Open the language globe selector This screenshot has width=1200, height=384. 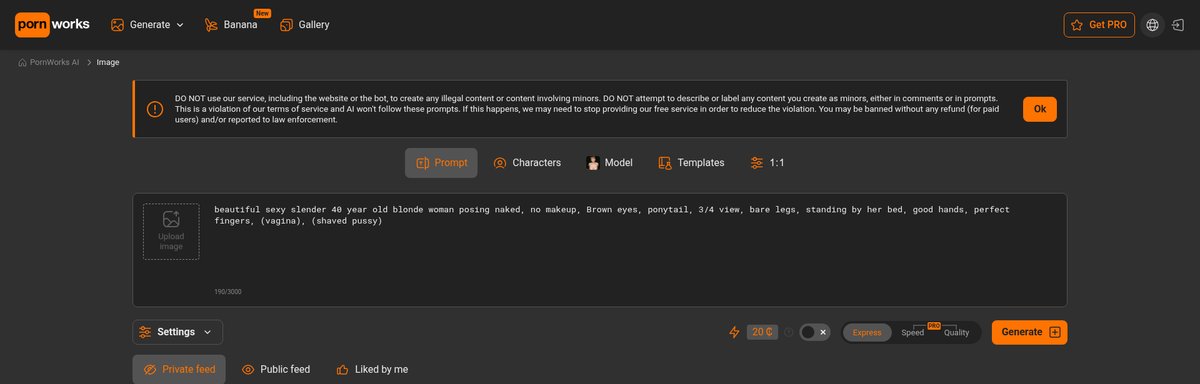pyautogui.click(x=1152, y=25)
